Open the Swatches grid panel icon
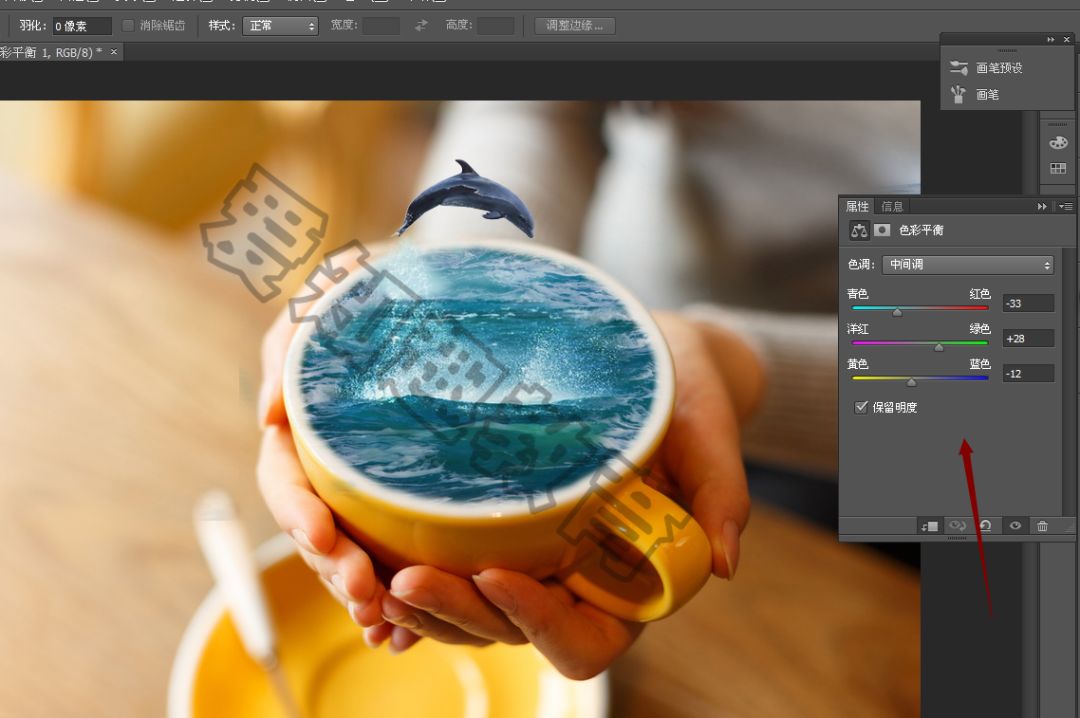Image resolution: width=1080 pixels, height=718 pixels. coord(1058,168)
